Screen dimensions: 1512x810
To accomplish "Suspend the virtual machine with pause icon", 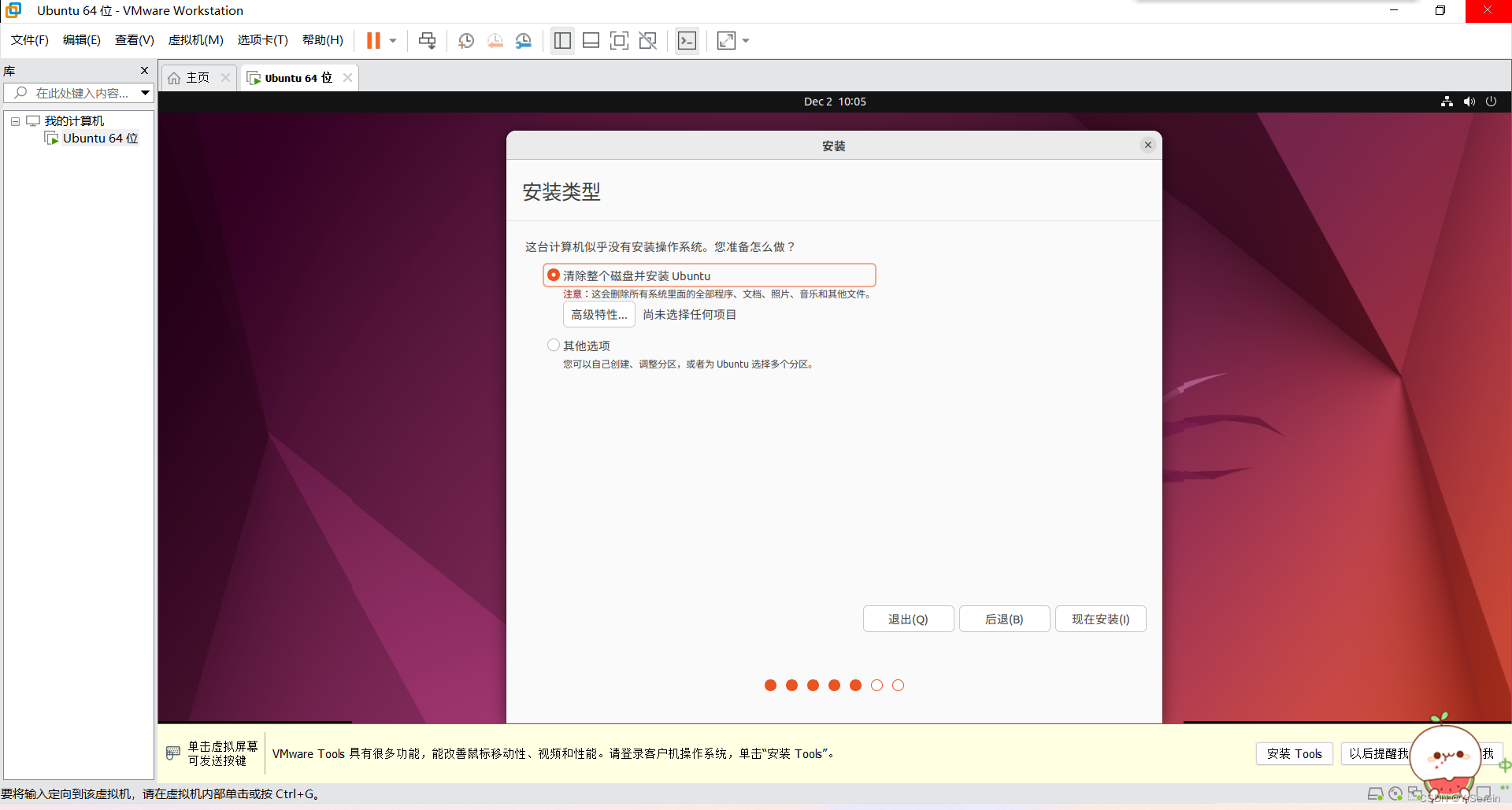I will coord(374,40).
